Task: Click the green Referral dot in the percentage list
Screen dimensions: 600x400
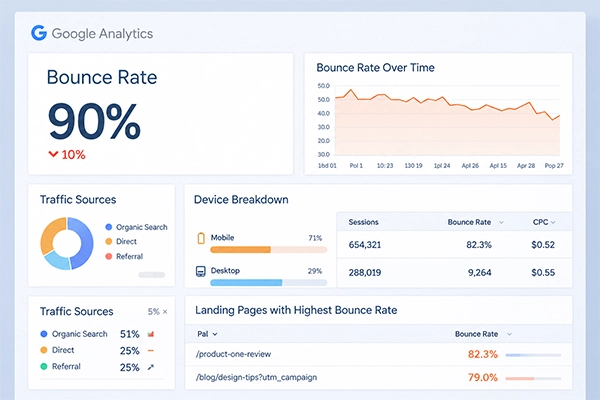Action: coord(44,366)
